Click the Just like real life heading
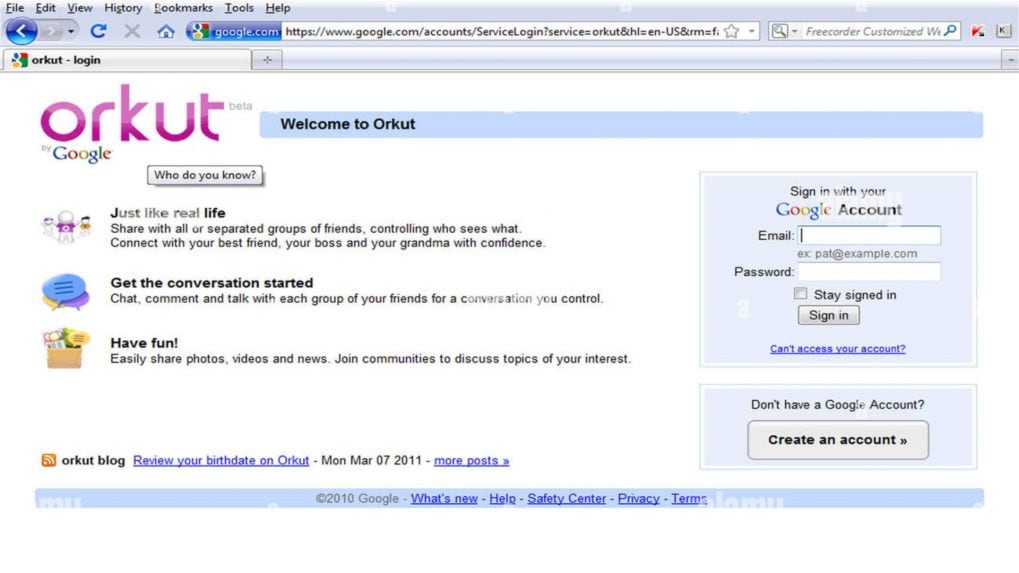Screen dimensions: 1019x573 click(168, 212)
